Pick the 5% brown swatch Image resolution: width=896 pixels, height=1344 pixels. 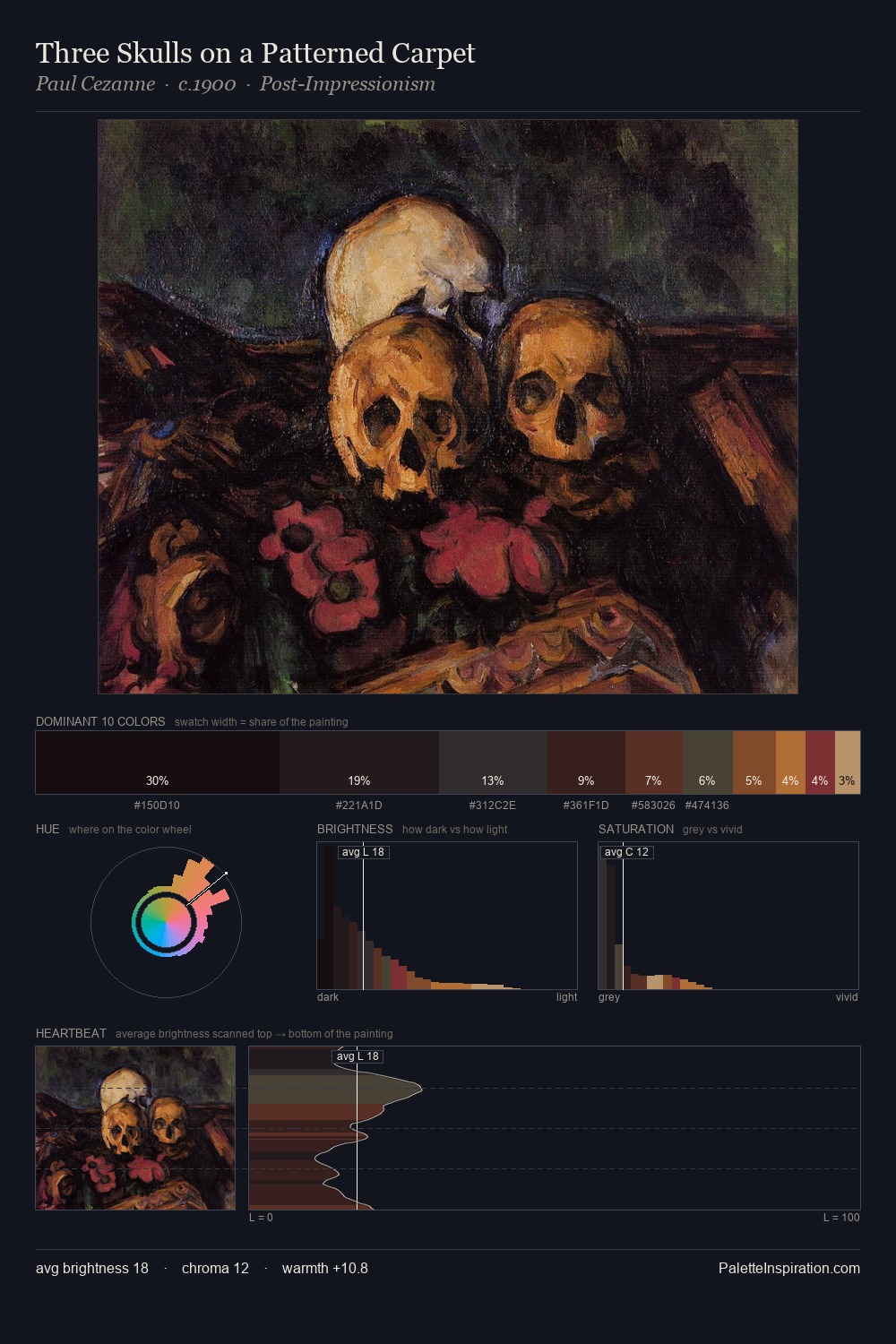coord(754,762)
